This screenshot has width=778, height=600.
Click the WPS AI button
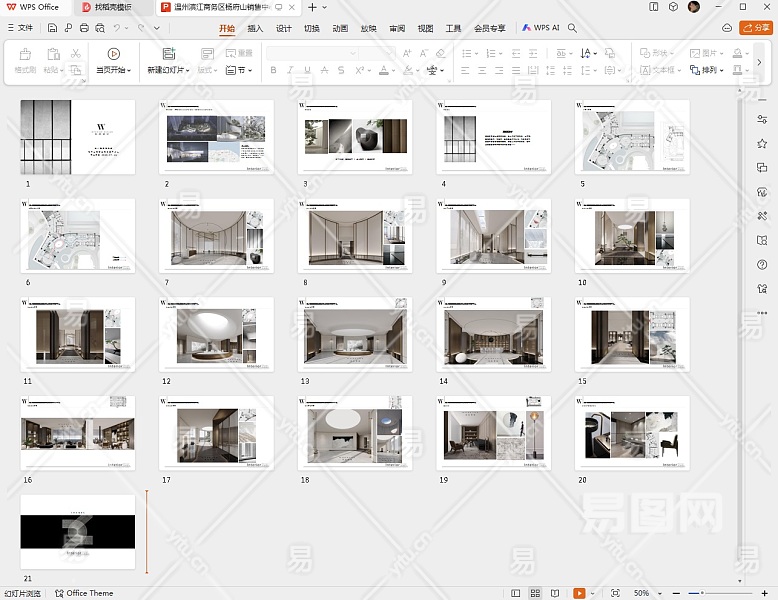[540, 28]
